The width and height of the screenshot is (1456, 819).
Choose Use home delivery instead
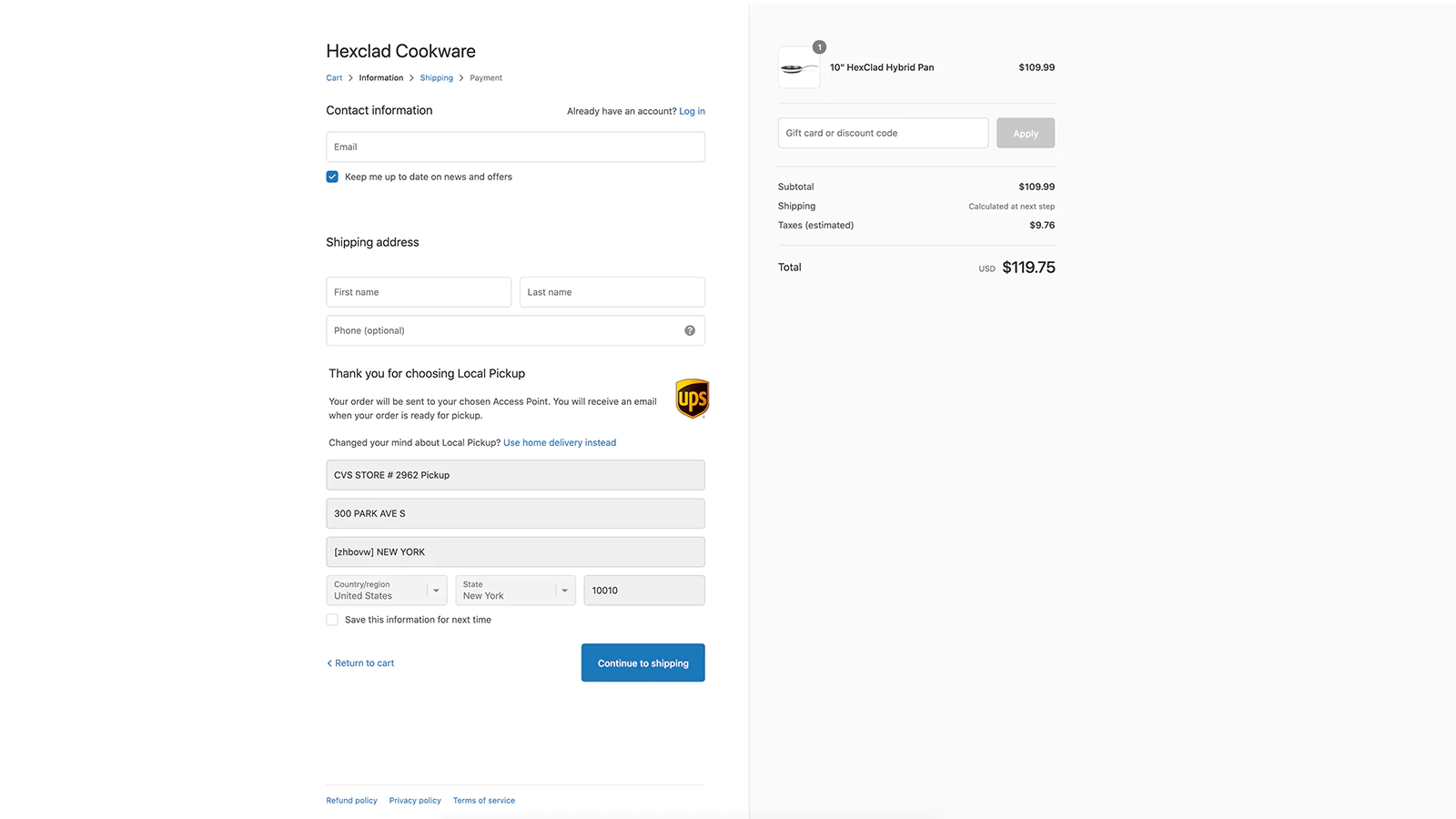click(560, 443)
